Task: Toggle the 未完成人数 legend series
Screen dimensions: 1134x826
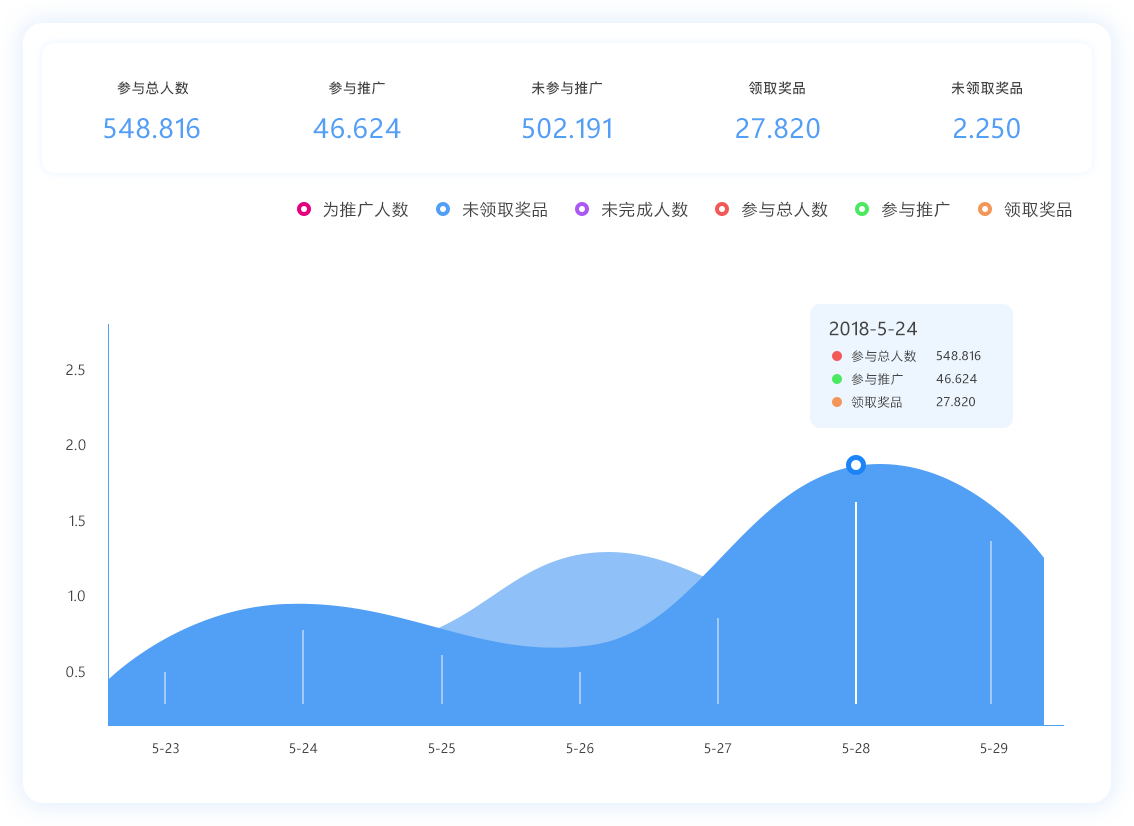Action: pyautogui.click(x=631, y=210)
